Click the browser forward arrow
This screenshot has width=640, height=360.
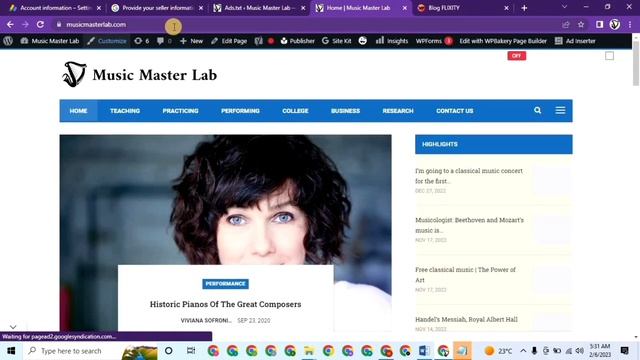tap(25, 24)
